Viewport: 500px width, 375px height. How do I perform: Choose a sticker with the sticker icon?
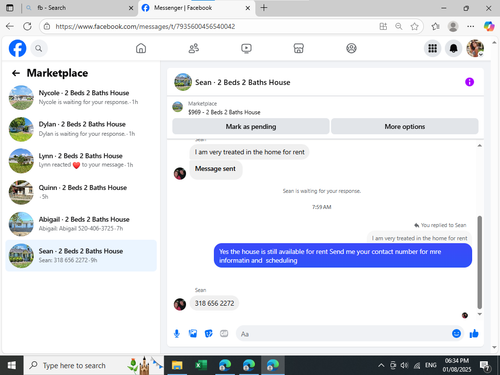click(x=209, y=333)
